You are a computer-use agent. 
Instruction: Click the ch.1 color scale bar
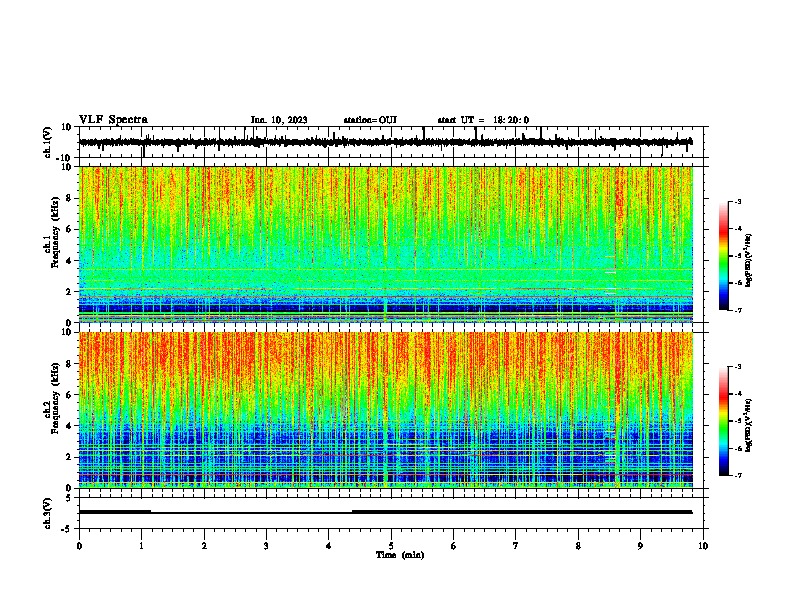723,256
